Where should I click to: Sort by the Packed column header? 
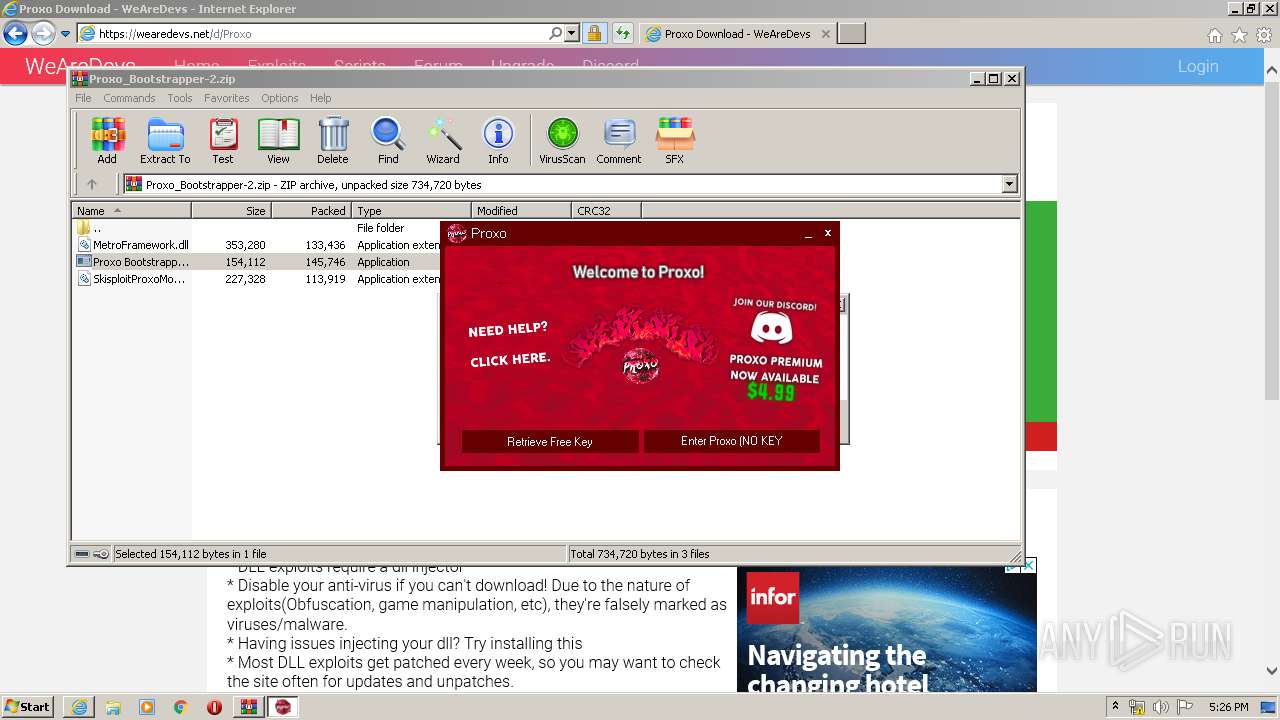coord(311,211)
